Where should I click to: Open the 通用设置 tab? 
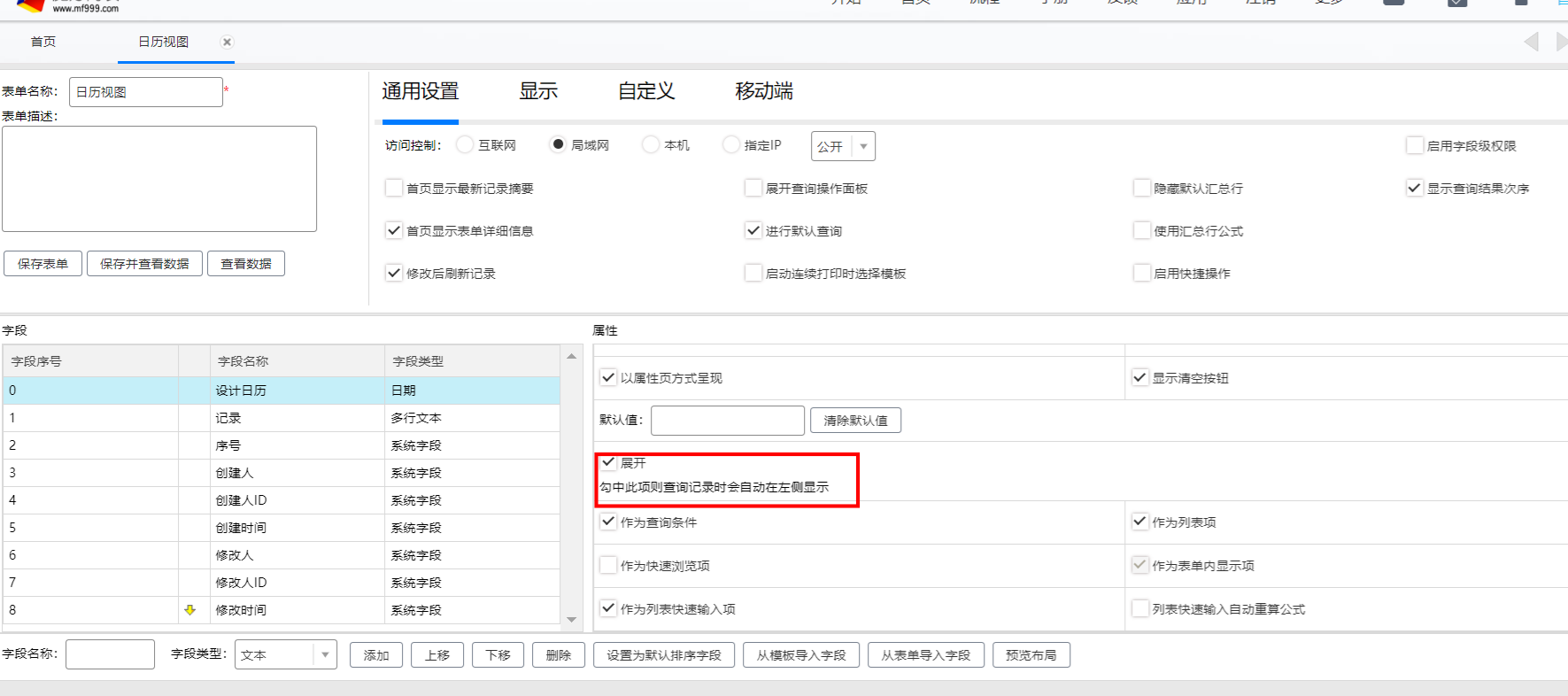[421, 91]
